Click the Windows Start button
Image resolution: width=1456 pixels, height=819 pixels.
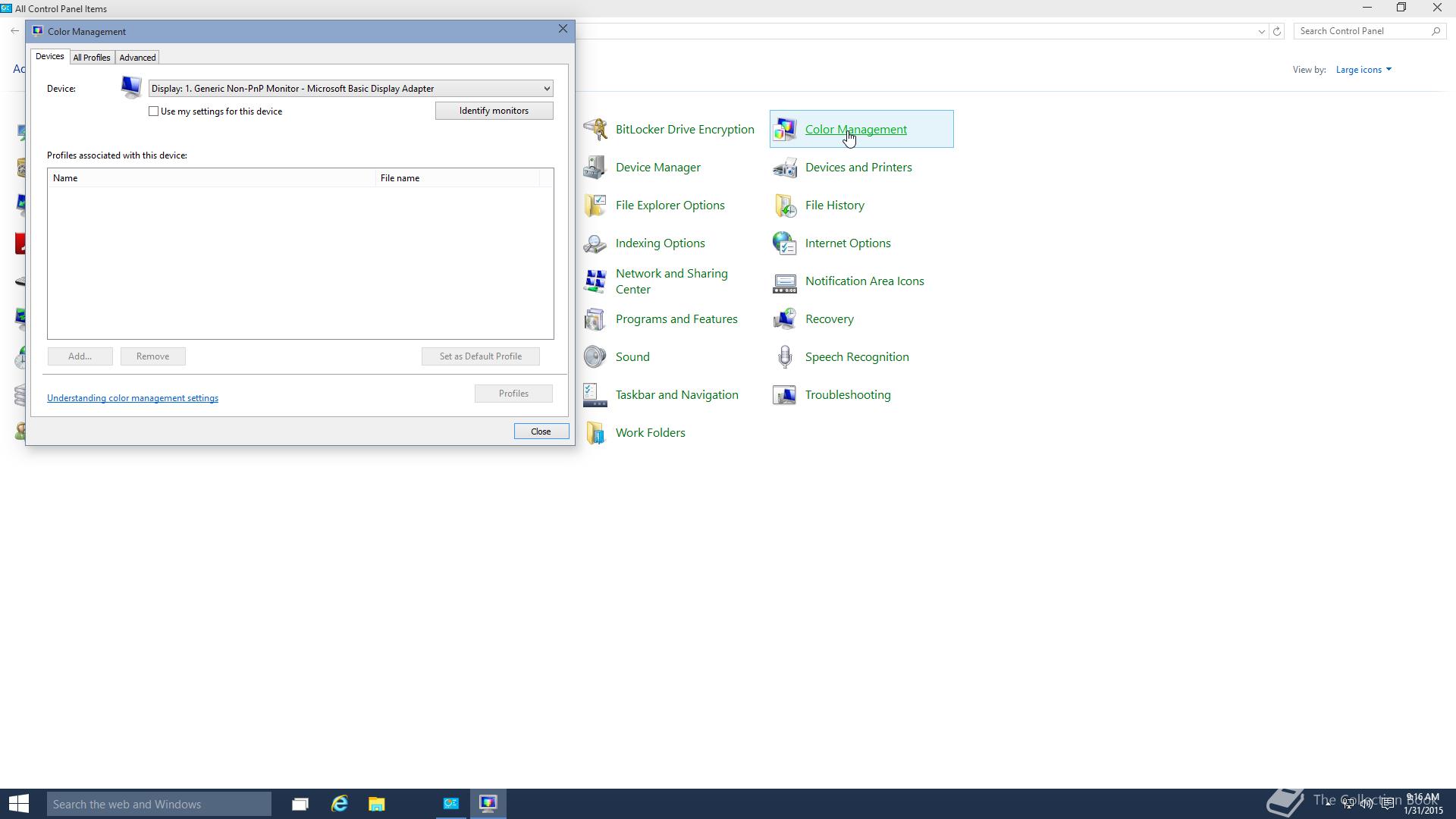[x=18, y=804]
